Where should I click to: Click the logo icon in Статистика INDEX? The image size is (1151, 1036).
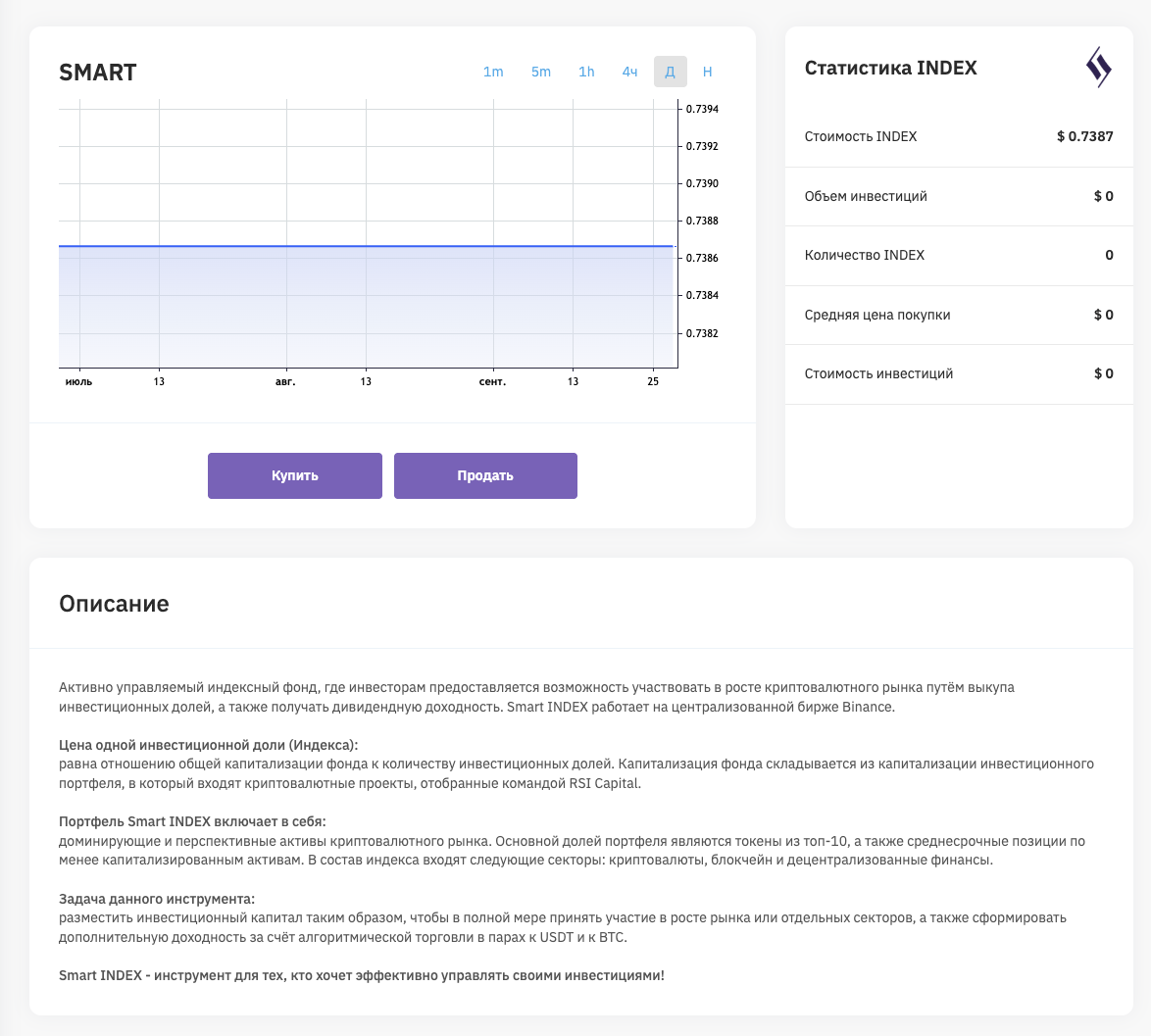pyautogui.click(x=1098, y=68)
